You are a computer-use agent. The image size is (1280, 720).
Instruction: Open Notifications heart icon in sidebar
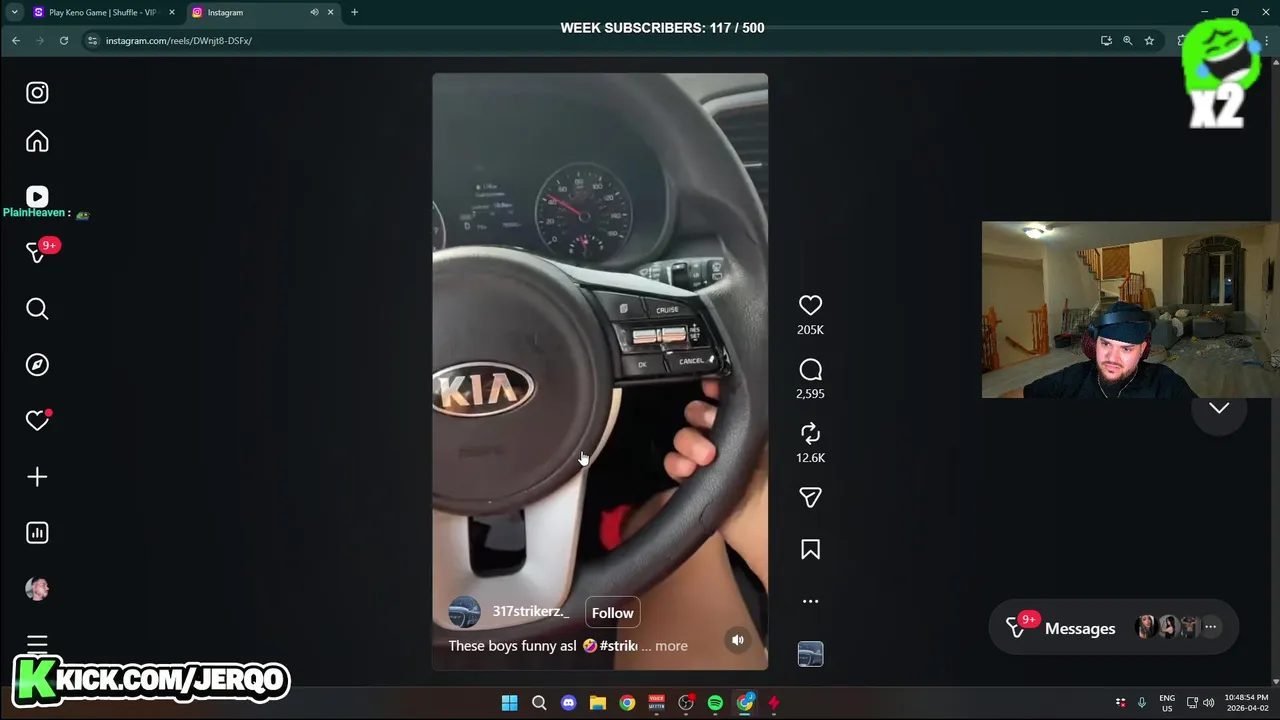[x=37, y=421]
